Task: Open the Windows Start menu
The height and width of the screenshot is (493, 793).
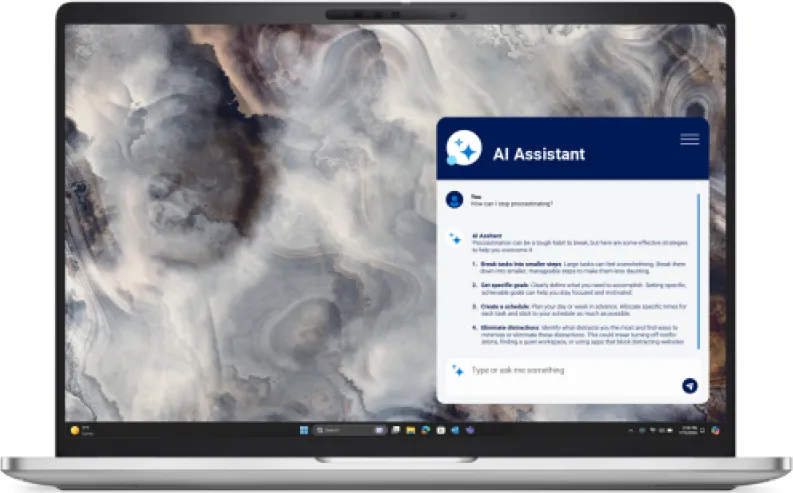Action: [304, 430]
